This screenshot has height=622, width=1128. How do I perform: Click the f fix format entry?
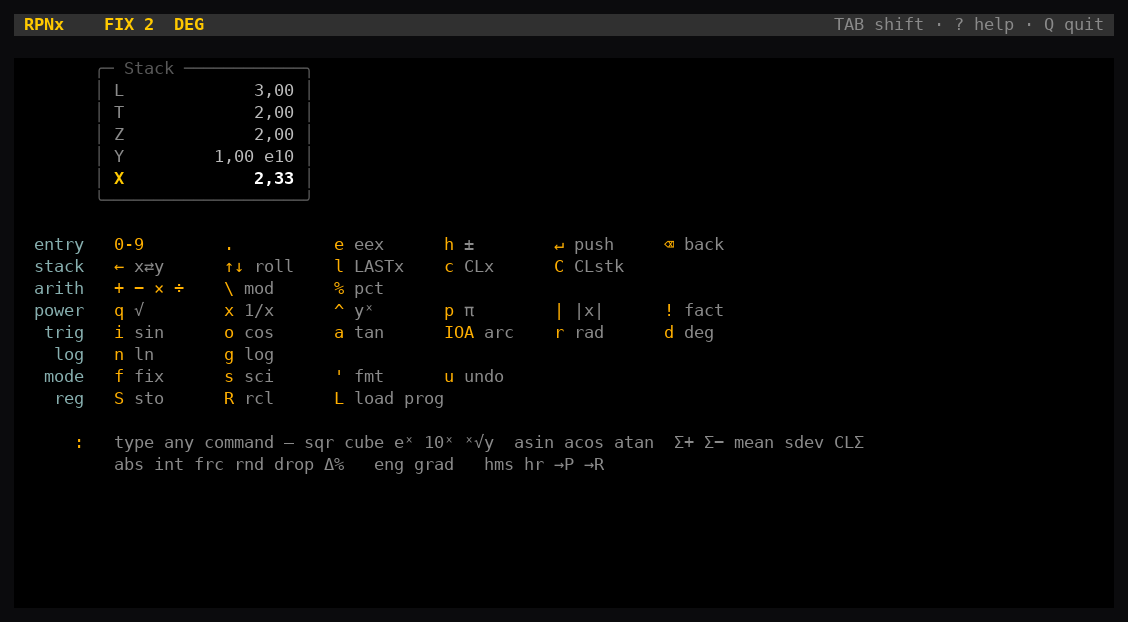[x=139, y=377]
